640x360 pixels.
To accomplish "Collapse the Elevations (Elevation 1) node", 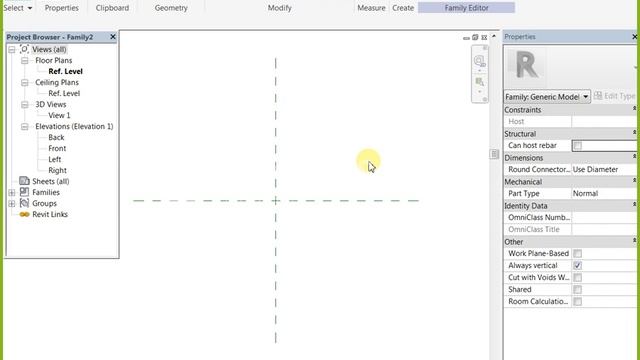I will (25, 127).
